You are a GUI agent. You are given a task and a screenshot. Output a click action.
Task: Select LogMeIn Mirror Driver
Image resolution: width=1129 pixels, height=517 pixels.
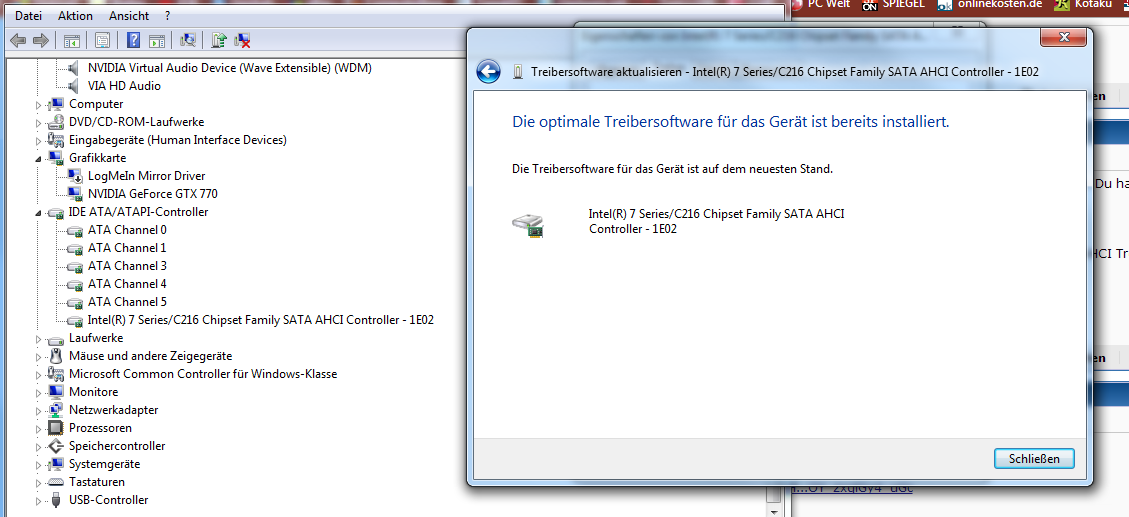coord(146,176)
